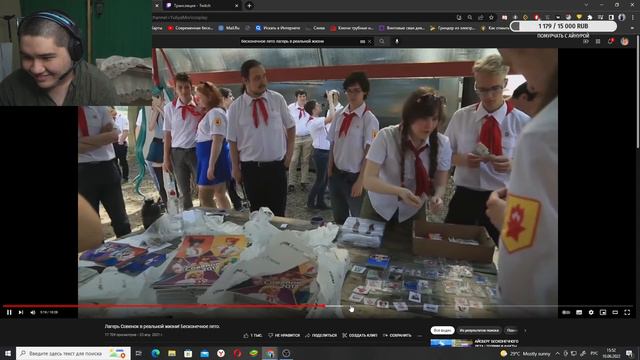
Task: Open the on-screen keyboard in search box
Action: pos(362,41)
